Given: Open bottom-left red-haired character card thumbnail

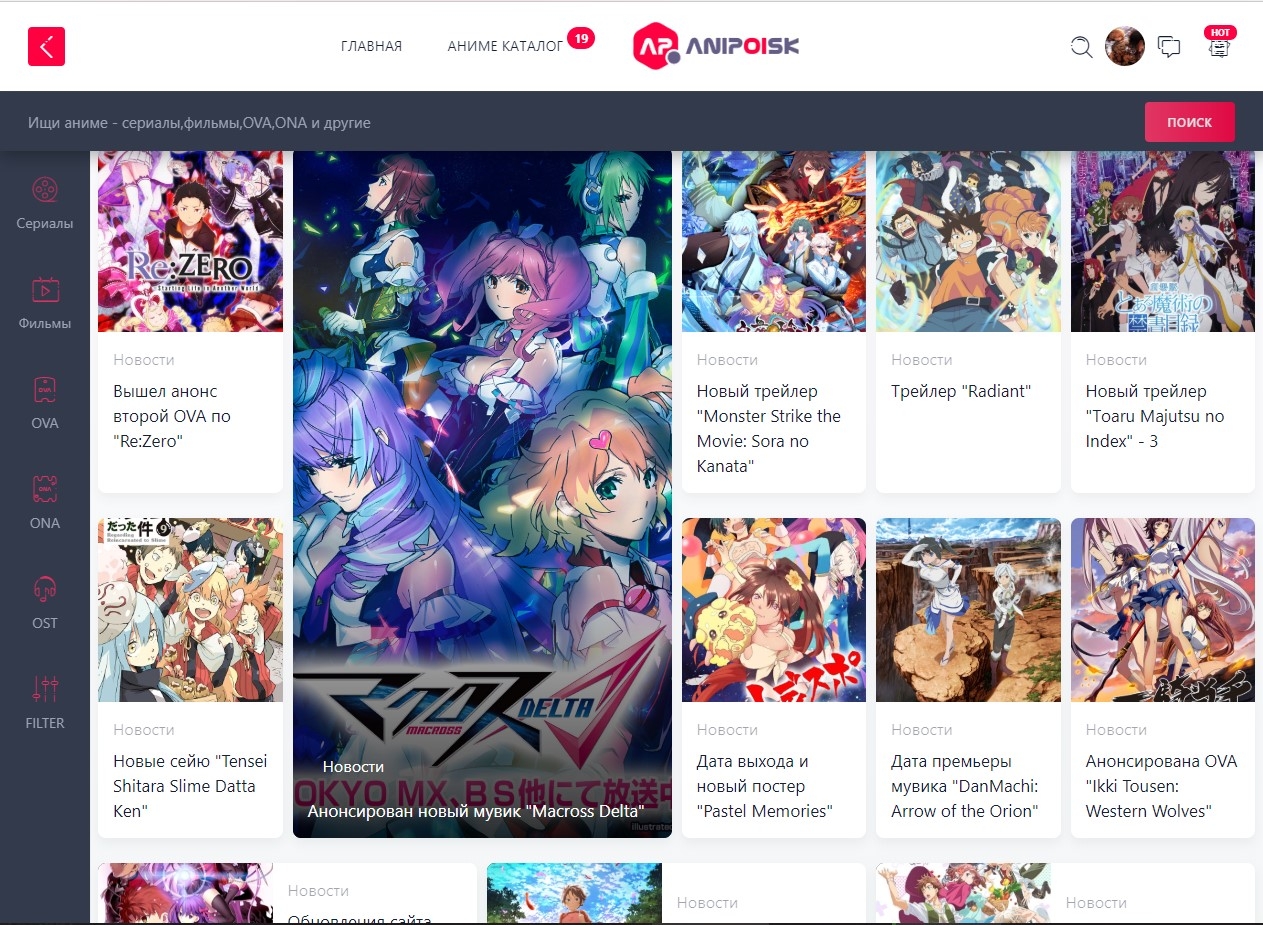Looking at the screenshot, I should pos(185,893).
